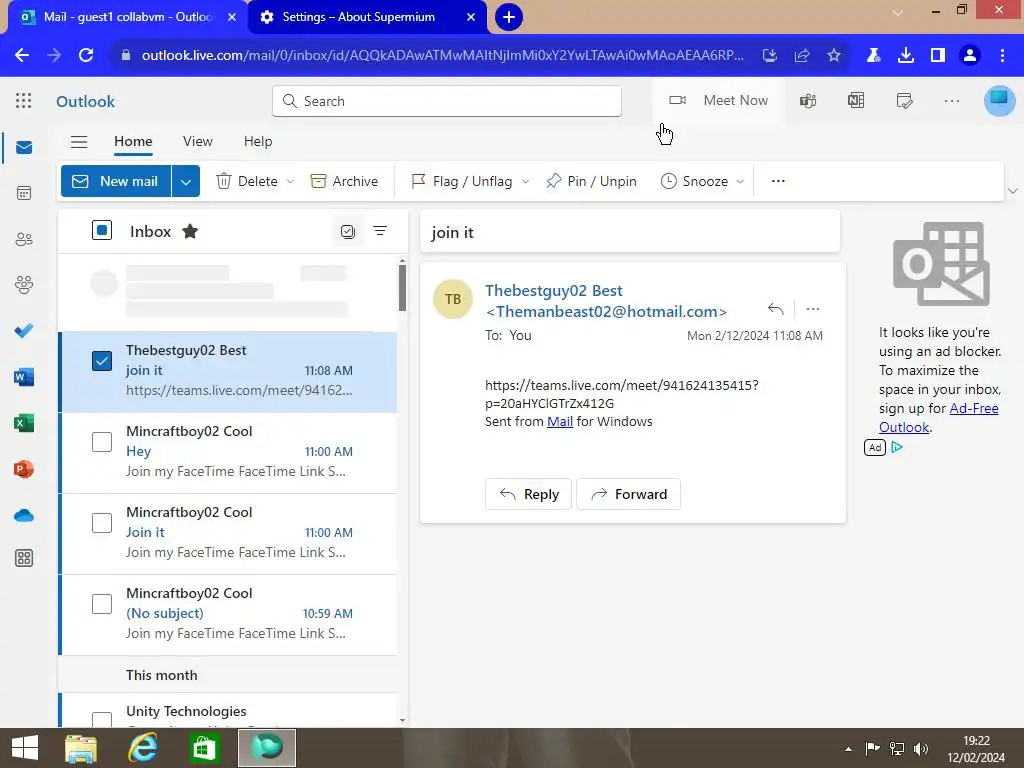Switch to Mail - guest1 collabvm tab
The width and height of the screenshot is (1024, 768).
(128, 17)
